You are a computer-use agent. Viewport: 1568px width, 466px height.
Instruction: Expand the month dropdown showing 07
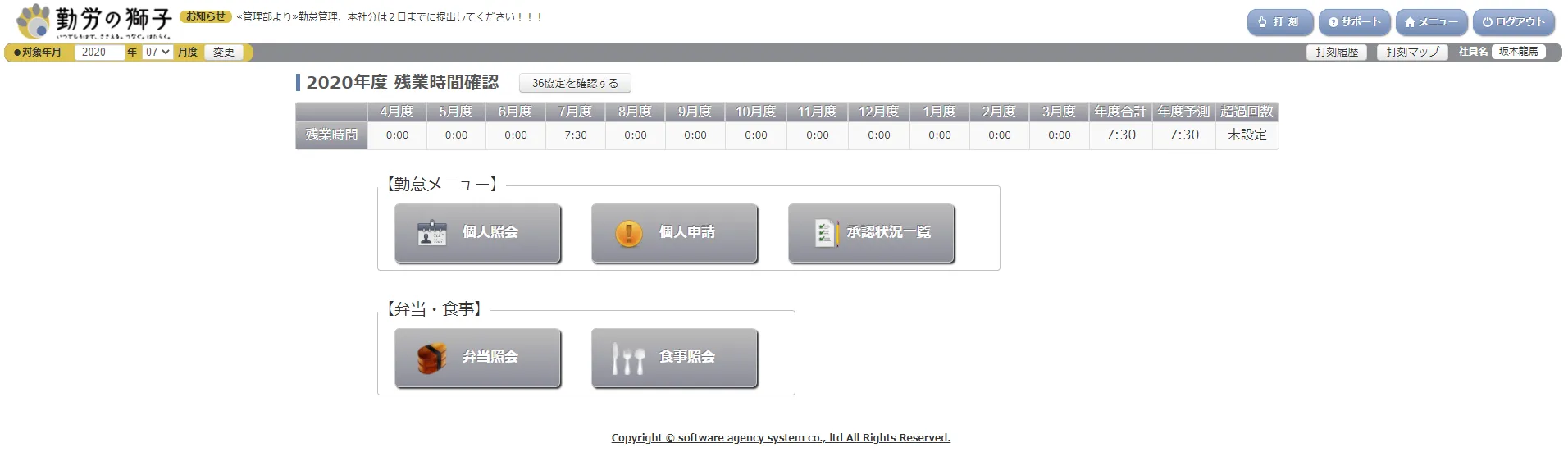point(157,53)
